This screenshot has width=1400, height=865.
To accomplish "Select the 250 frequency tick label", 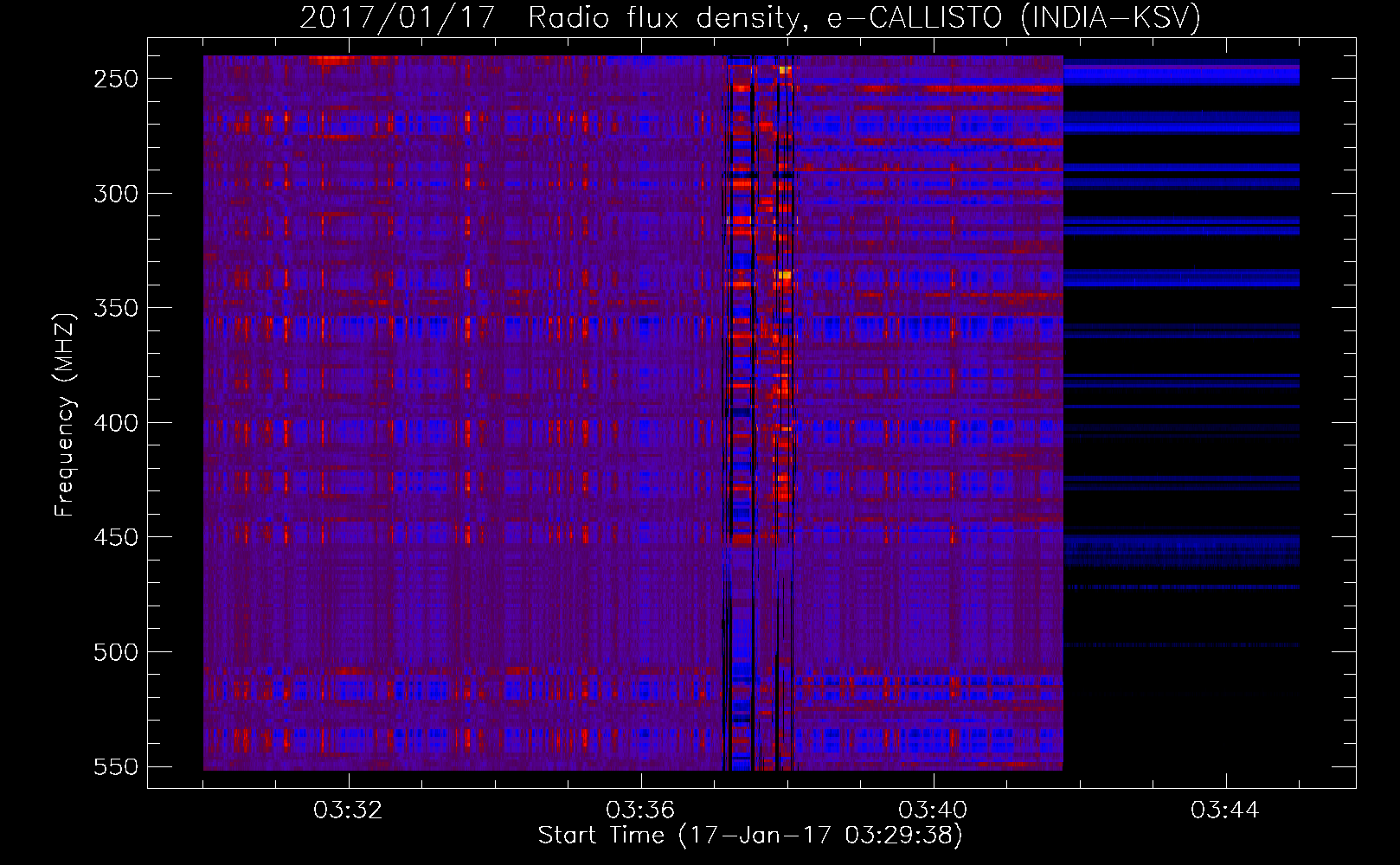I will tap(116, 79).
